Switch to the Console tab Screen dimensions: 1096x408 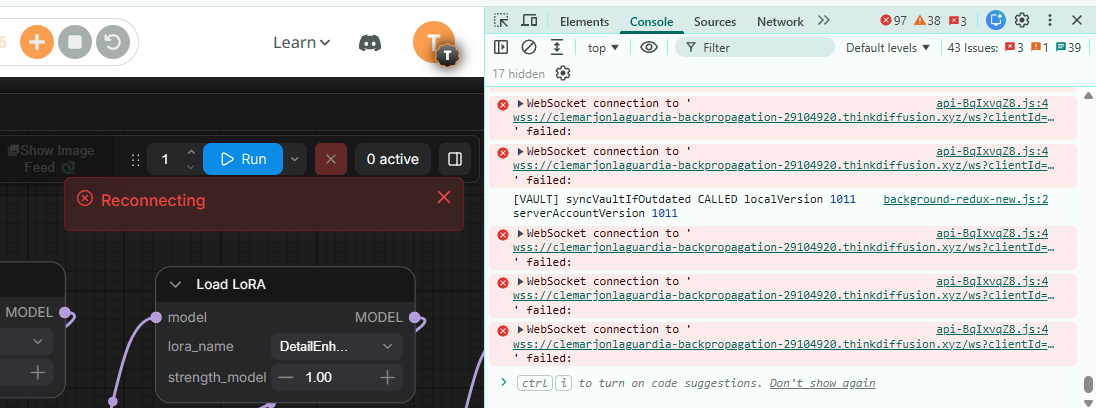651,22
